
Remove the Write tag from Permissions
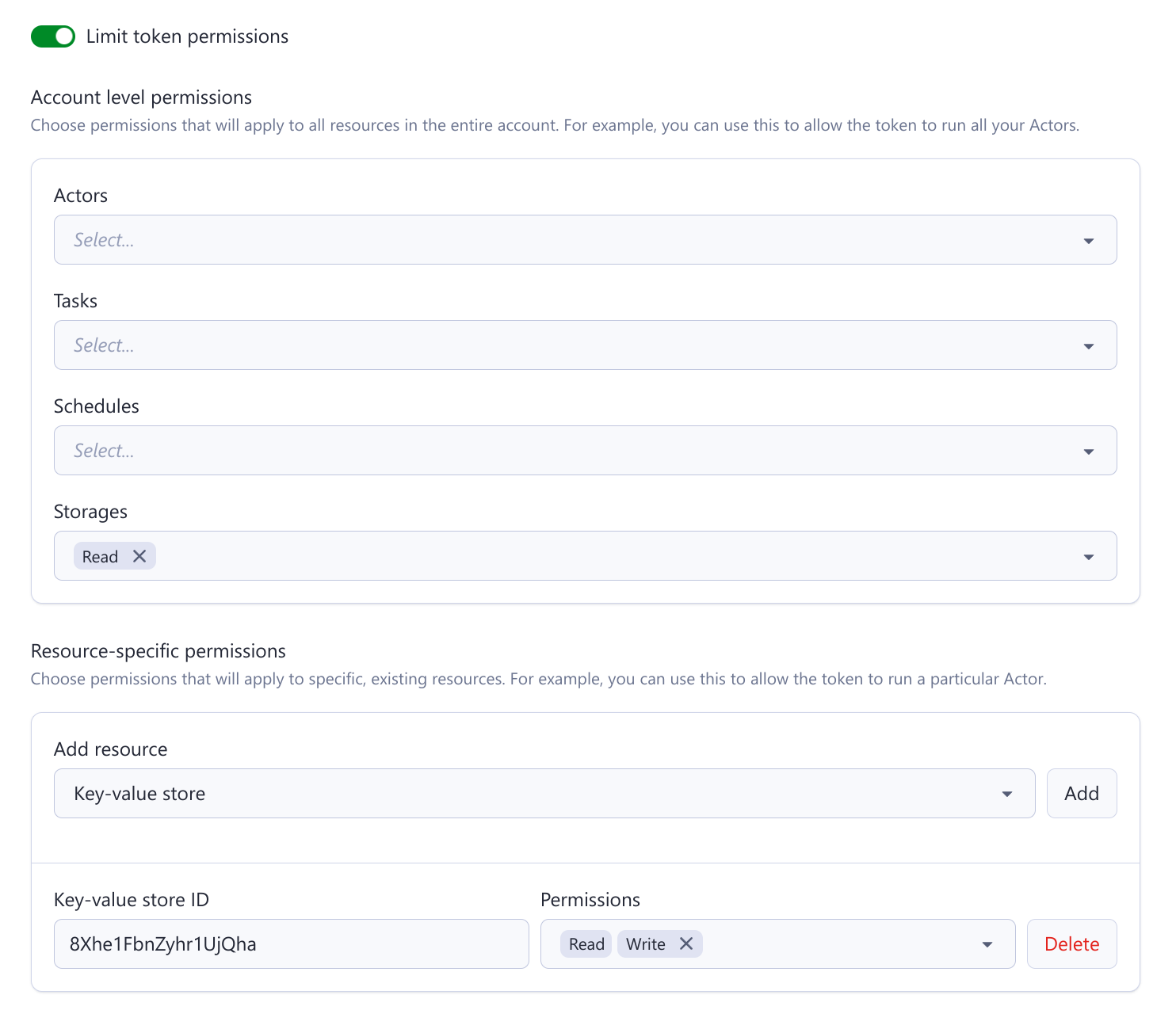click(x=685, y=943)
